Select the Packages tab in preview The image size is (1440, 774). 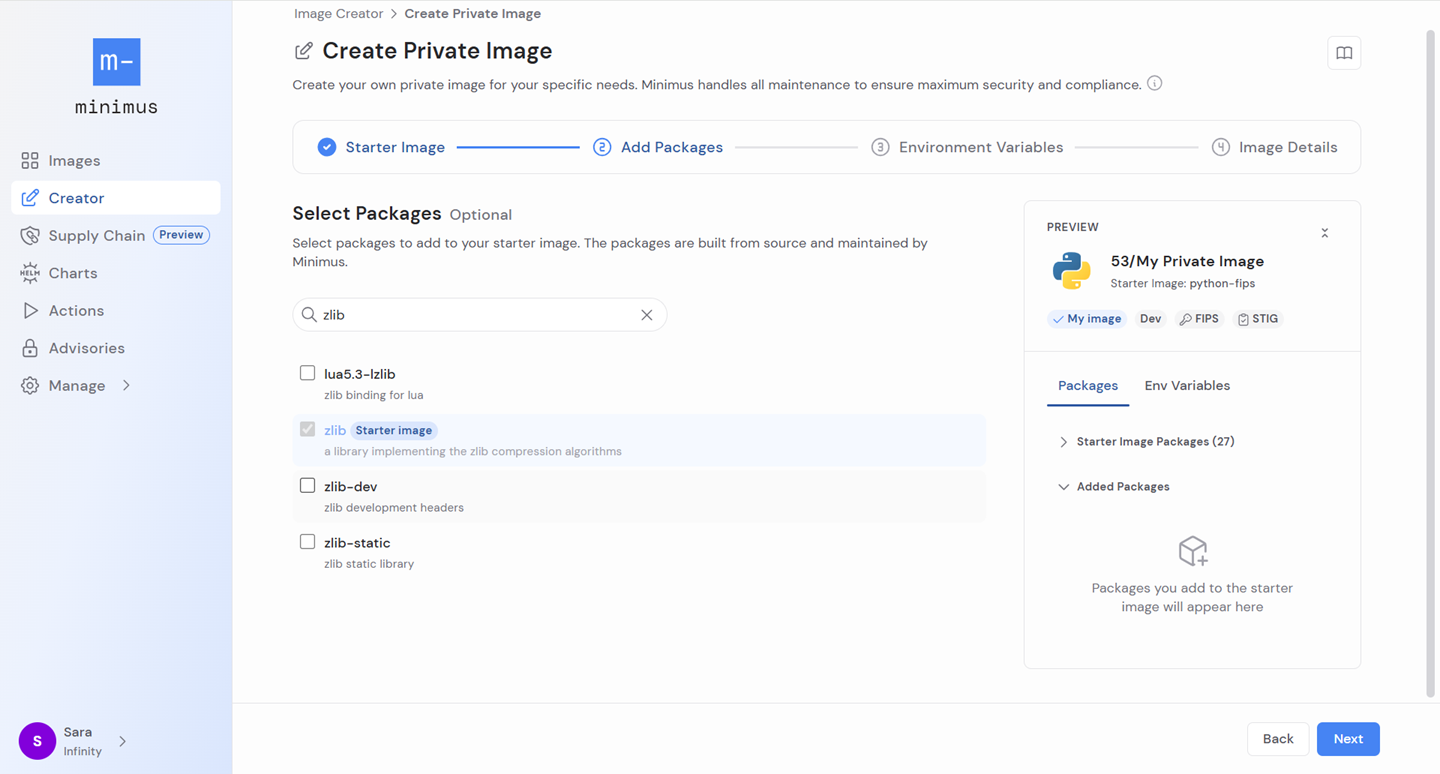[1088, 386]
